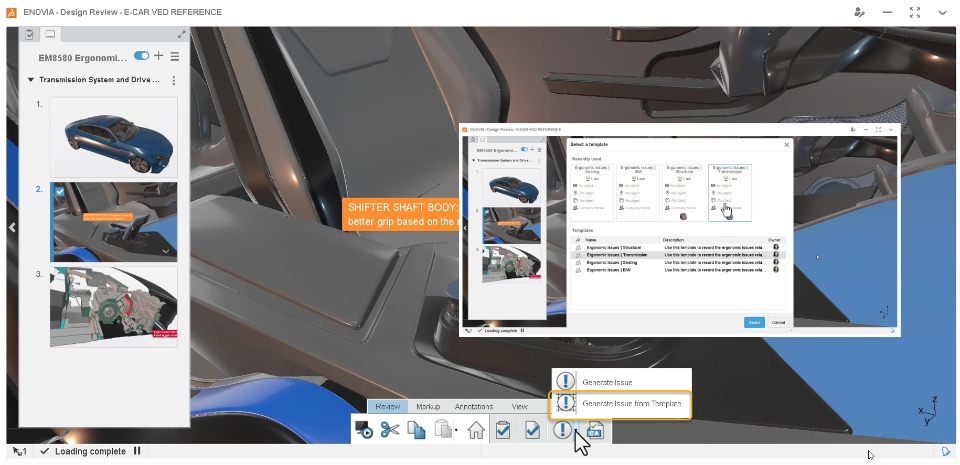Sort templates by Owner column header

(x=774, y=240)
